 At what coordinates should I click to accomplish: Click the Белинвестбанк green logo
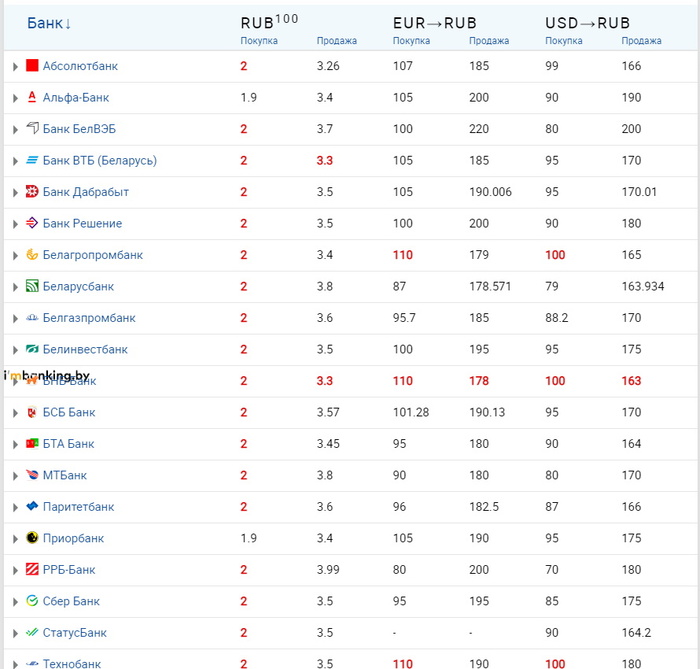(x=32, y=349)
